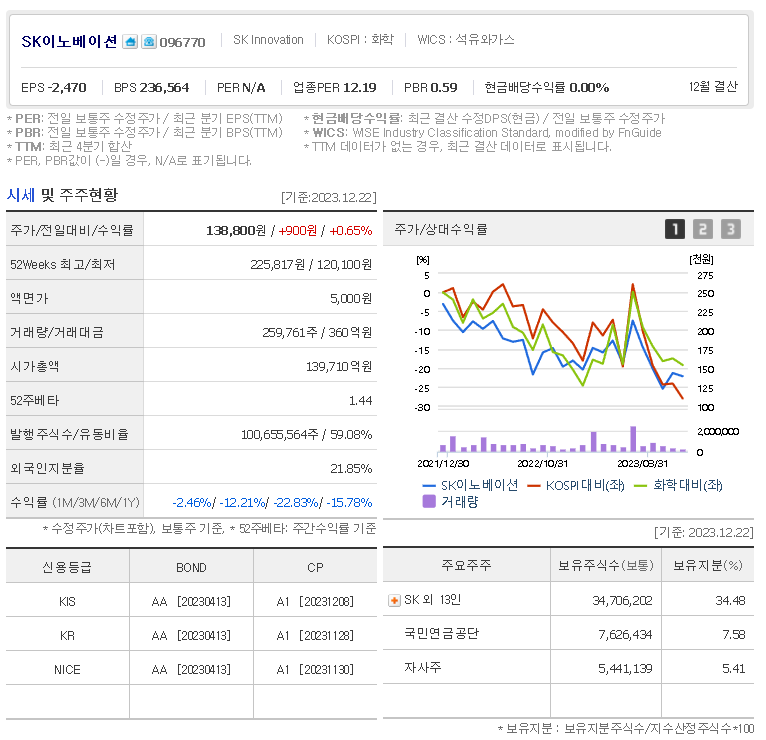Click the KIS credit rating row label

click(67, 601)
